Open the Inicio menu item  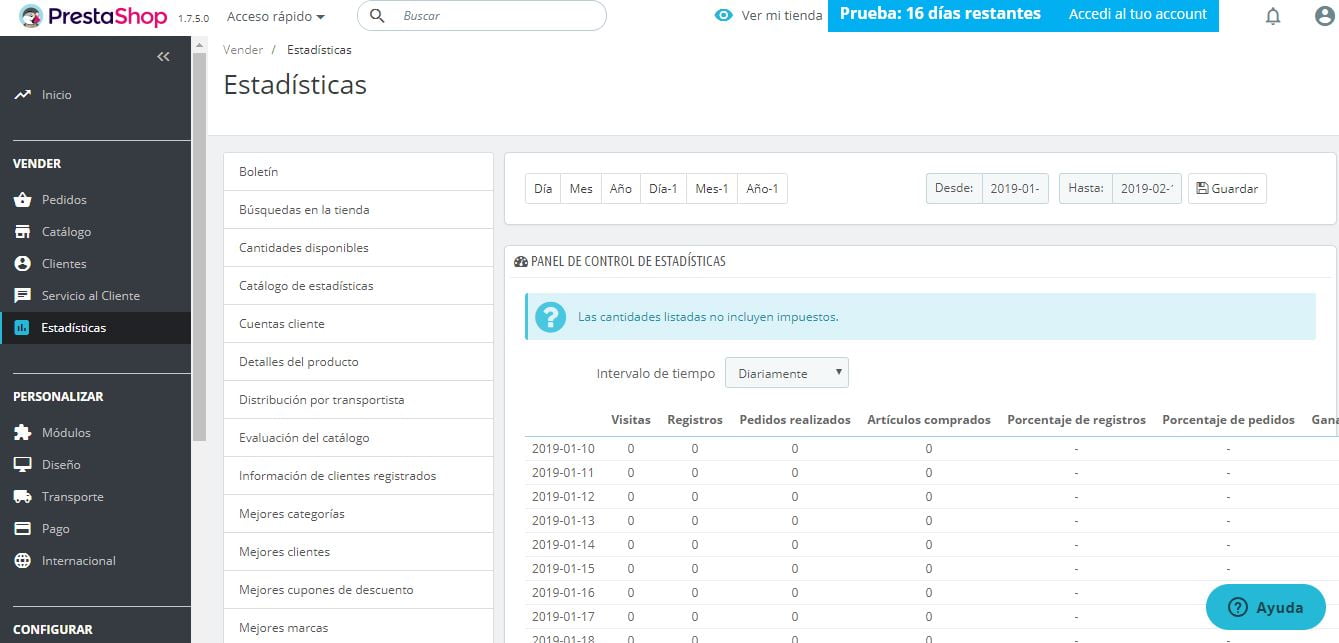56,94
